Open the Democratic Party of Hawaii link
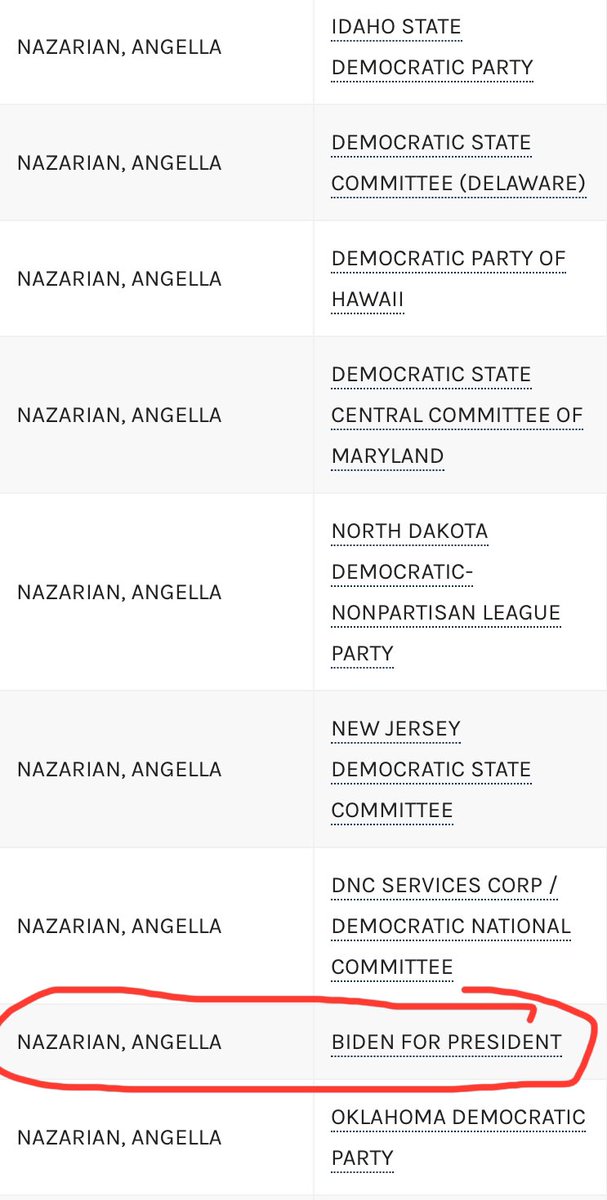The image size is (607, 1200). [x=448, y=279]
